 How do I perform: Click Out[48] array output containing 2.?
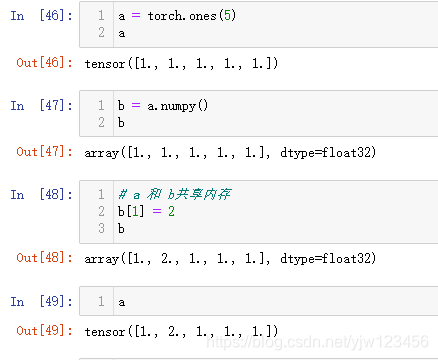pos(230,259)
